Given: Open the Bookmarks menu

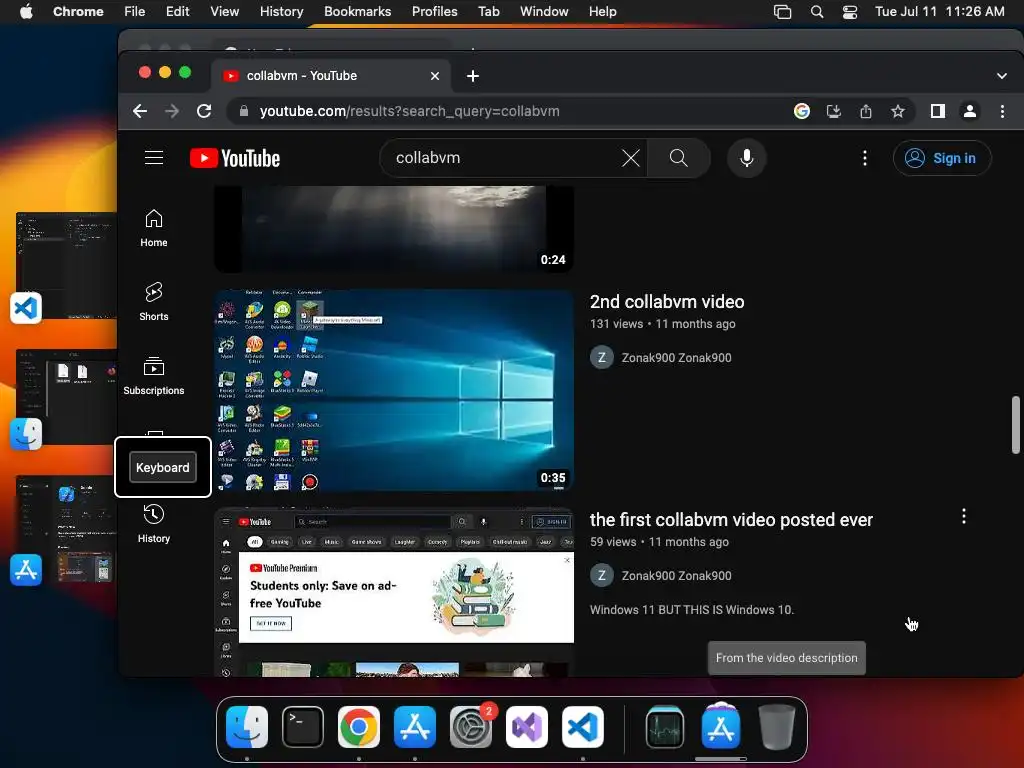Looking at the screenshot, I should point(358,11).
